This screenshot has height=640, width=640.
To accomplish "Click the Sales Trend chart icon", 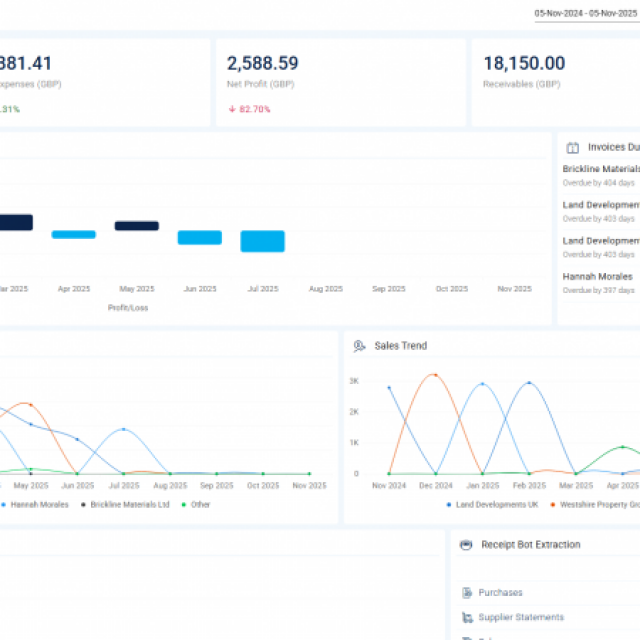I will coord(359,346).
